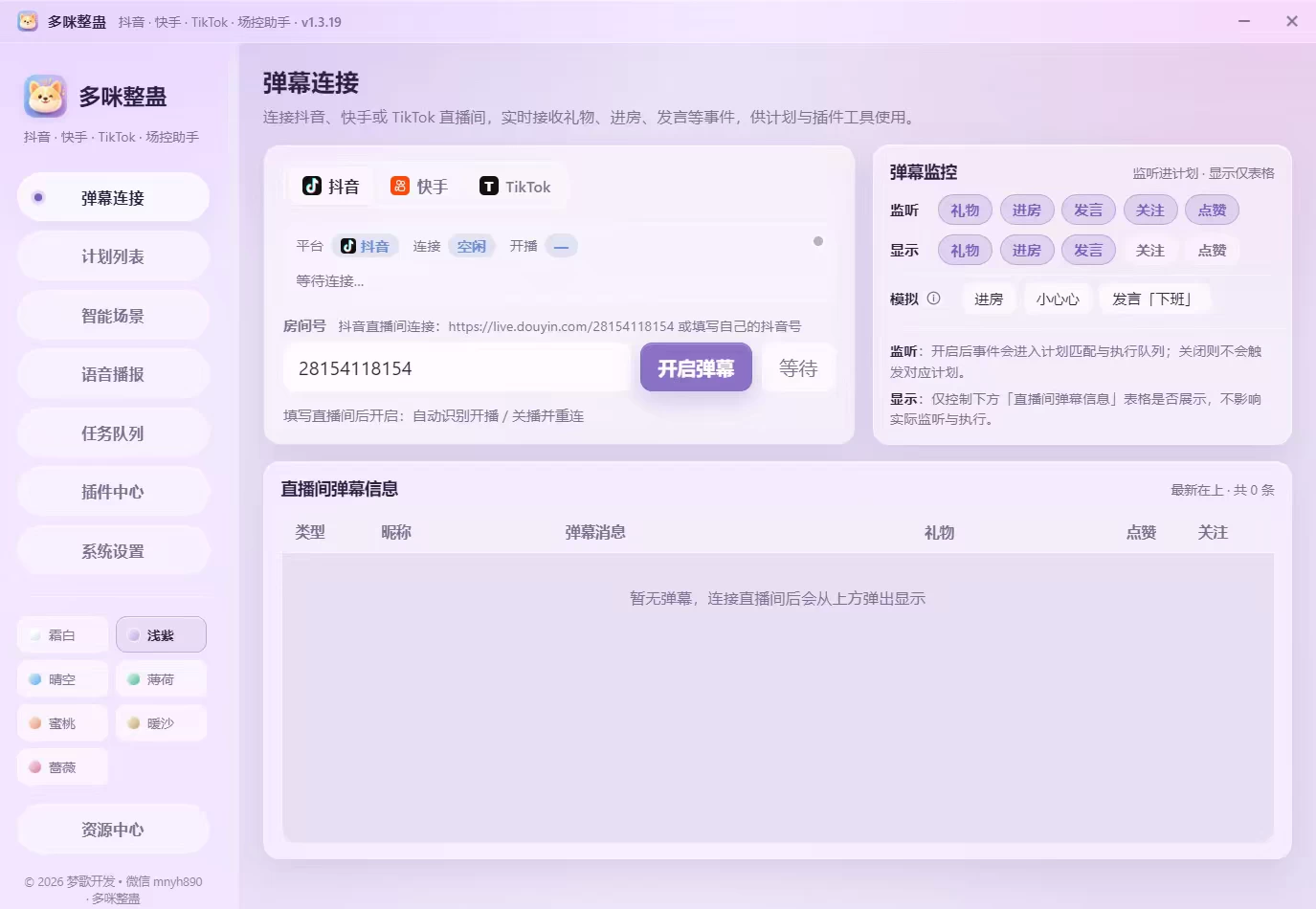Click the TikTok black icon

click(x=489, y=186)
